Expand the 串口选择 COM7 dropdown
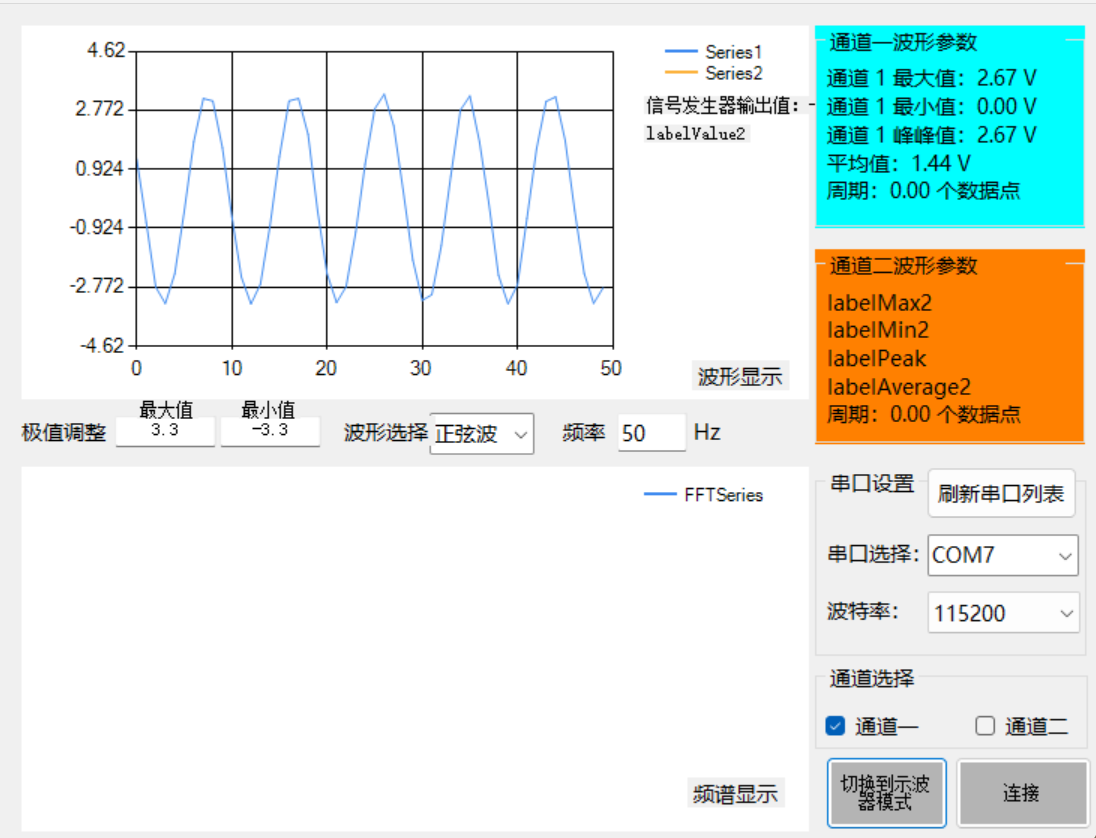The height and width of the screenshot is (838, 1096). 1003,555
